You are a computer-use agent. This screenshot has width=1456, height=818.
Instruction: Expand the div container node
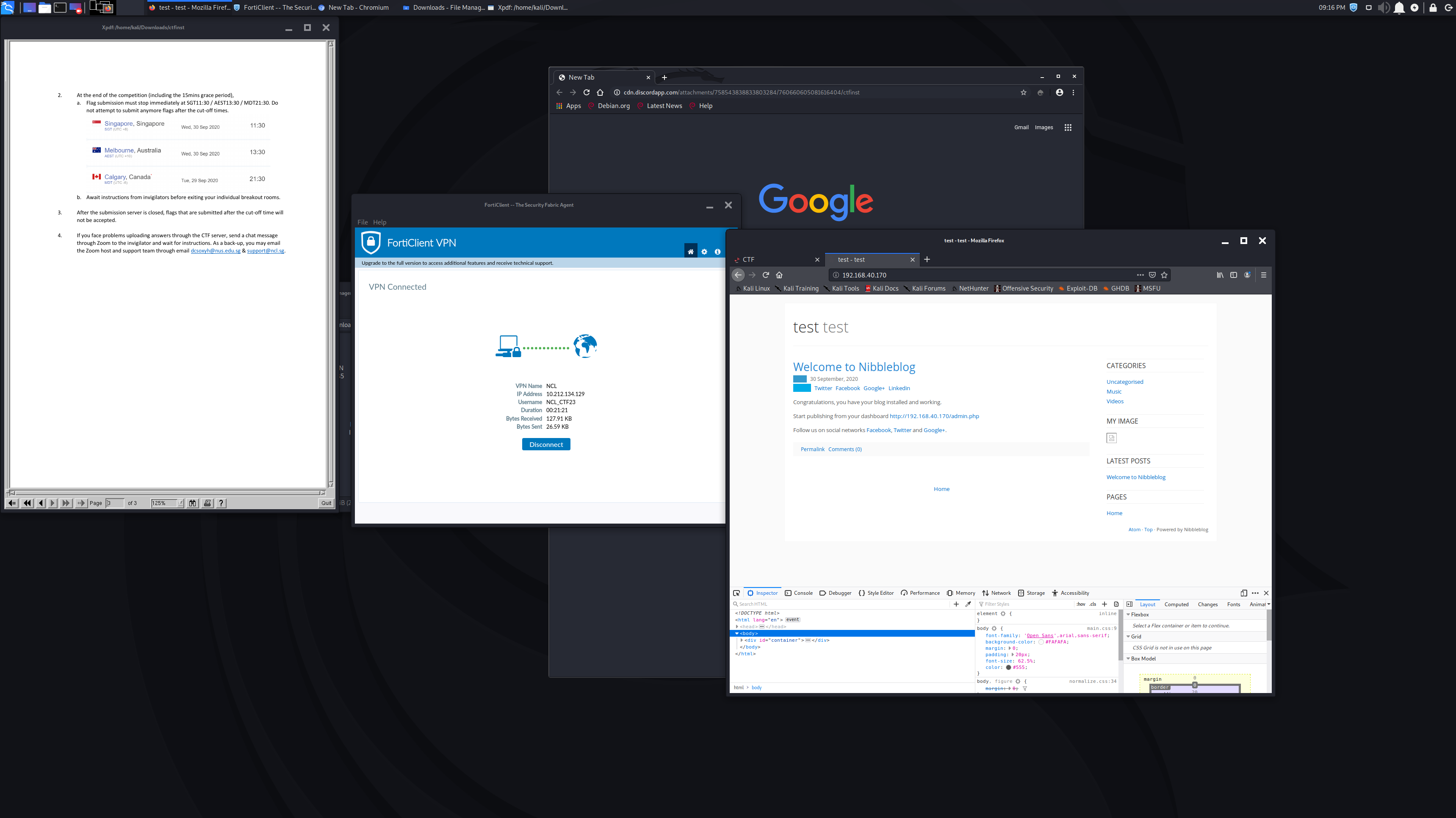[742, 640]
